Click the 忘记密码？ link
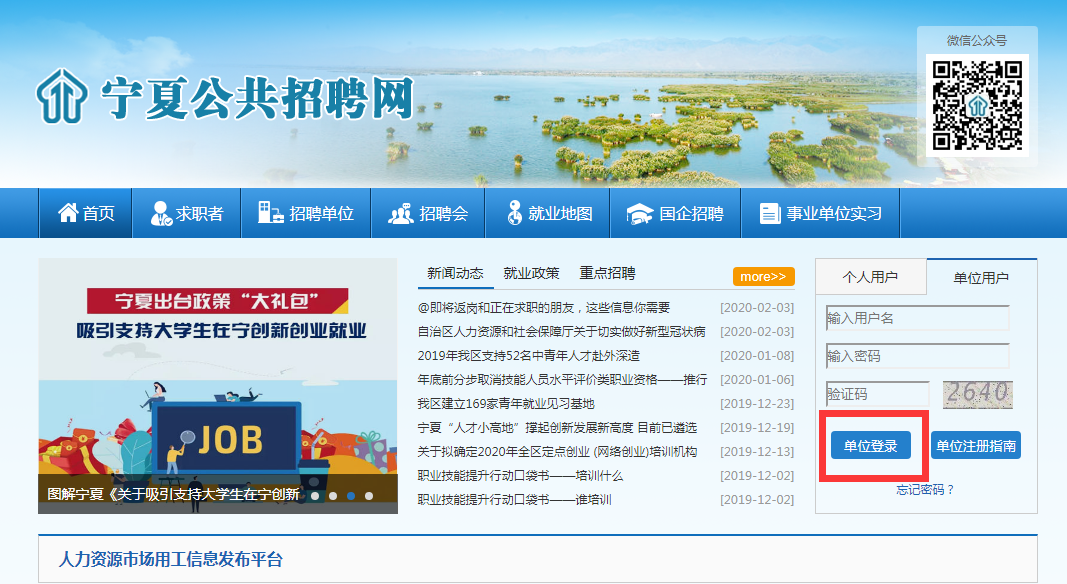This screenshot has height=584, width=1067. coord(925,489)
